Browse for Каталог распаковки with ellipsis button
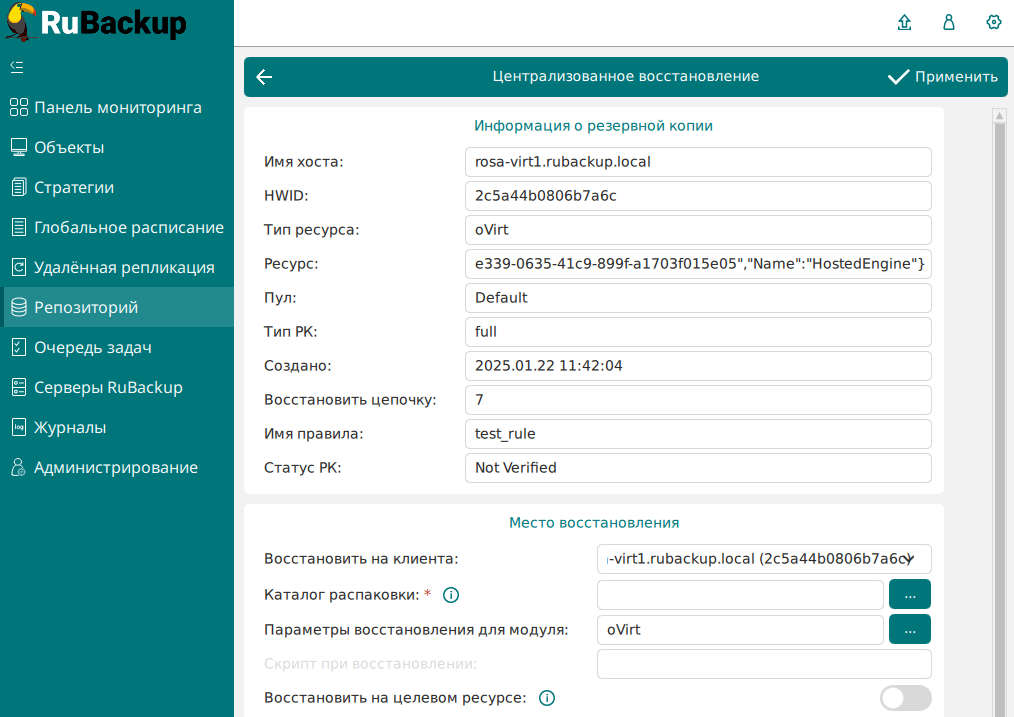The width and height of the screenshot is (1014, 717). (909, 594)
